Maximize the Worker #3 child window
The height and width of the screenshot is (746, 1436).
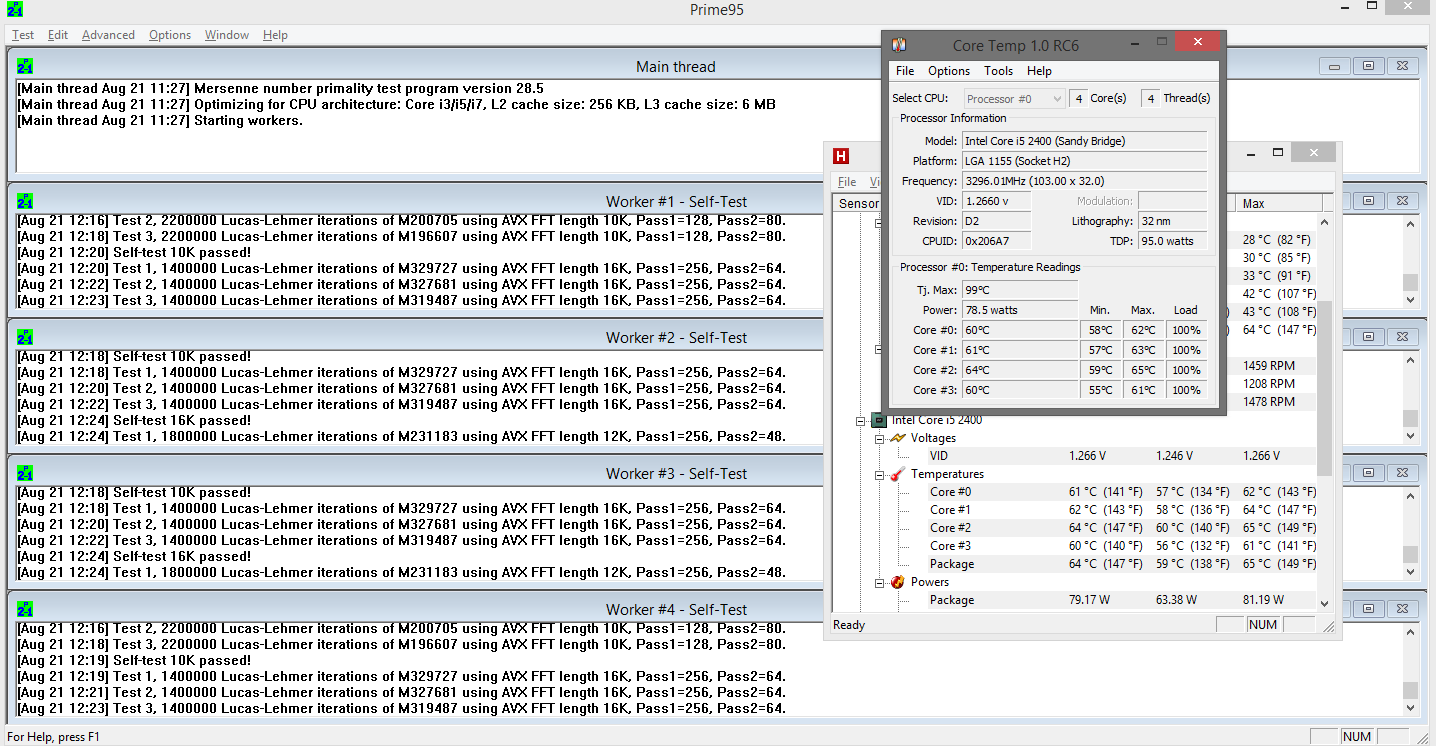(1368, 474)
